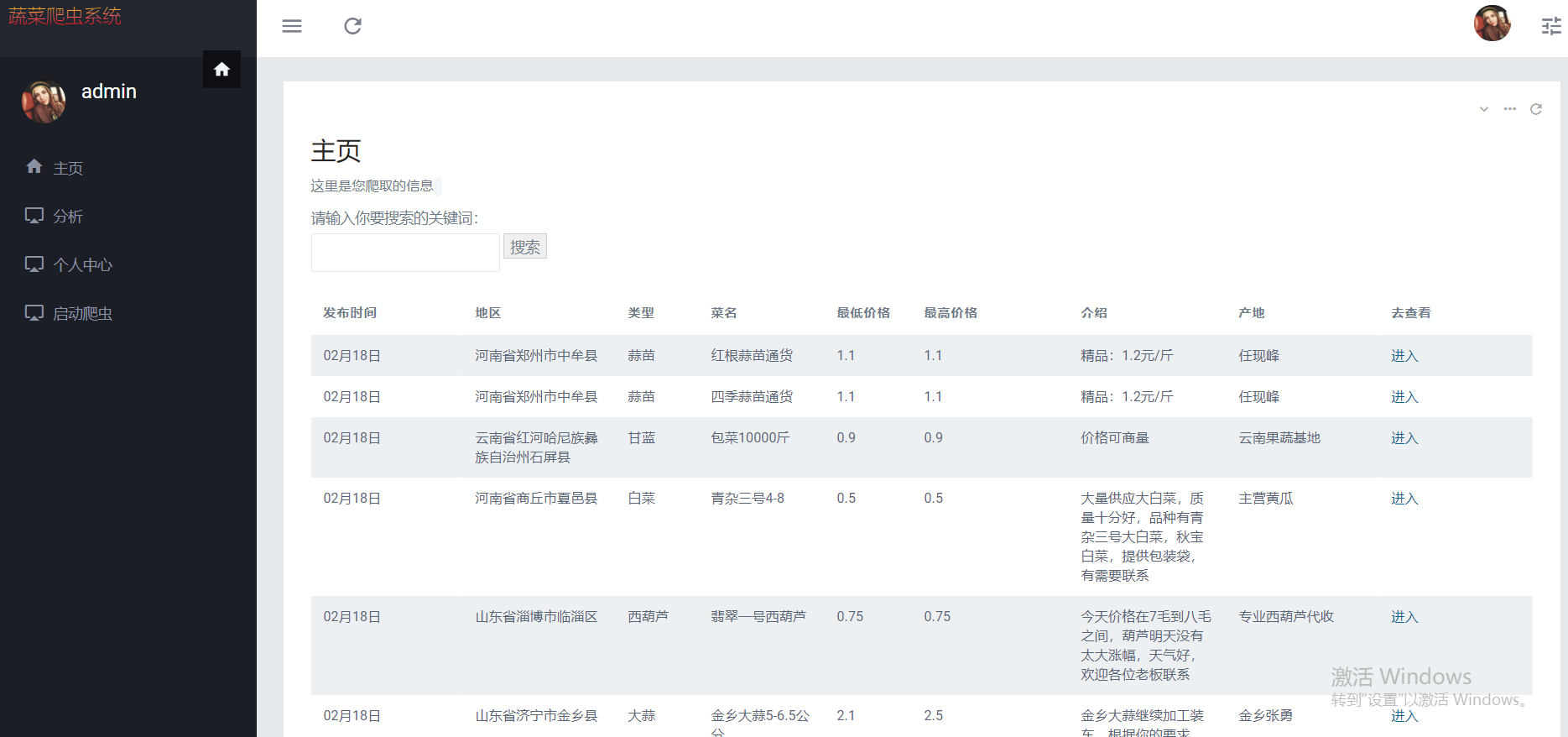Click the 专业西葫芦代收 origin cell
1568x737 pixels.
click(x=1286, y=617)
